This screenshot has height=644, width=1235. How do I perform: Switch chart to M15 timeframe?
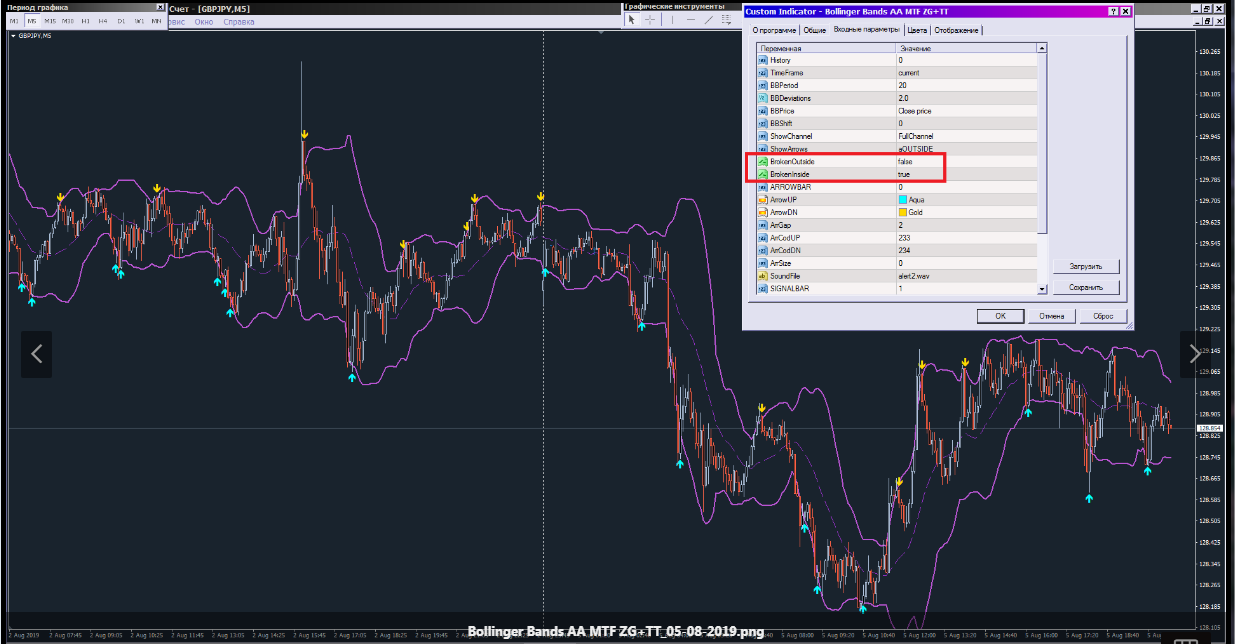pyautogui.click(x=50, y=20)
